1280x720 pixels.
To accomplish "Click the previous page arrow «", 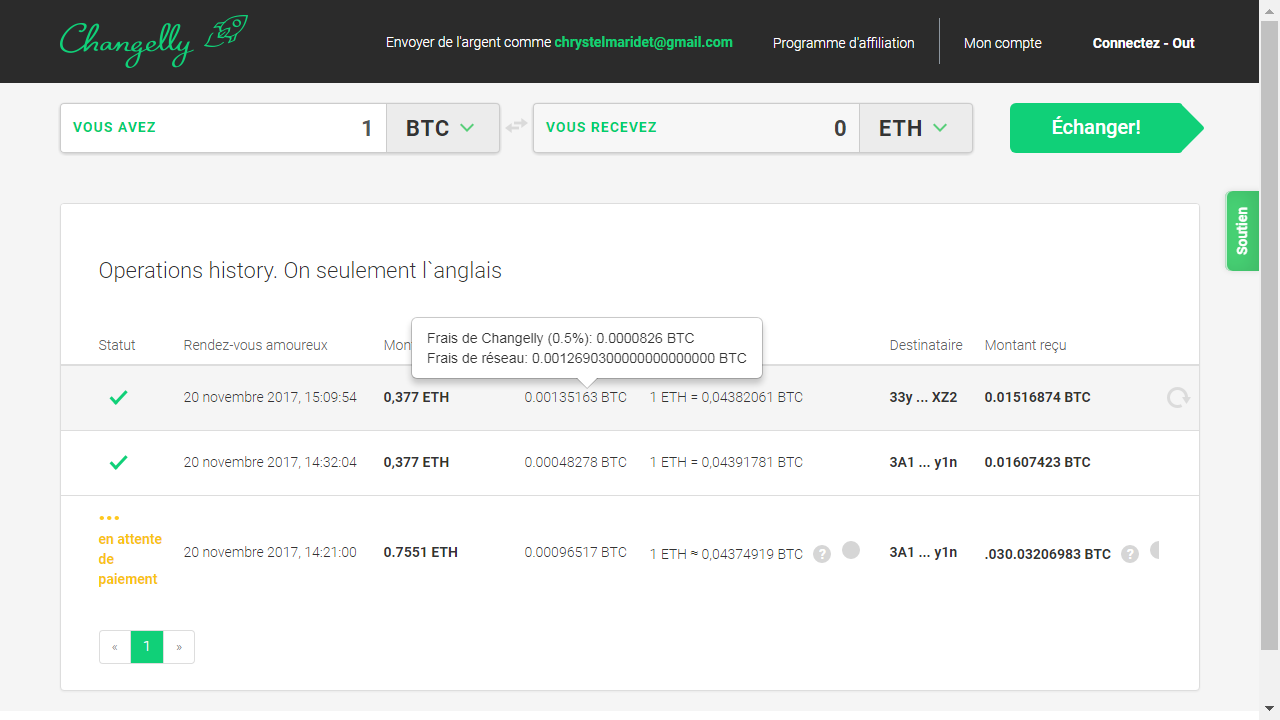I will point(115,647).
